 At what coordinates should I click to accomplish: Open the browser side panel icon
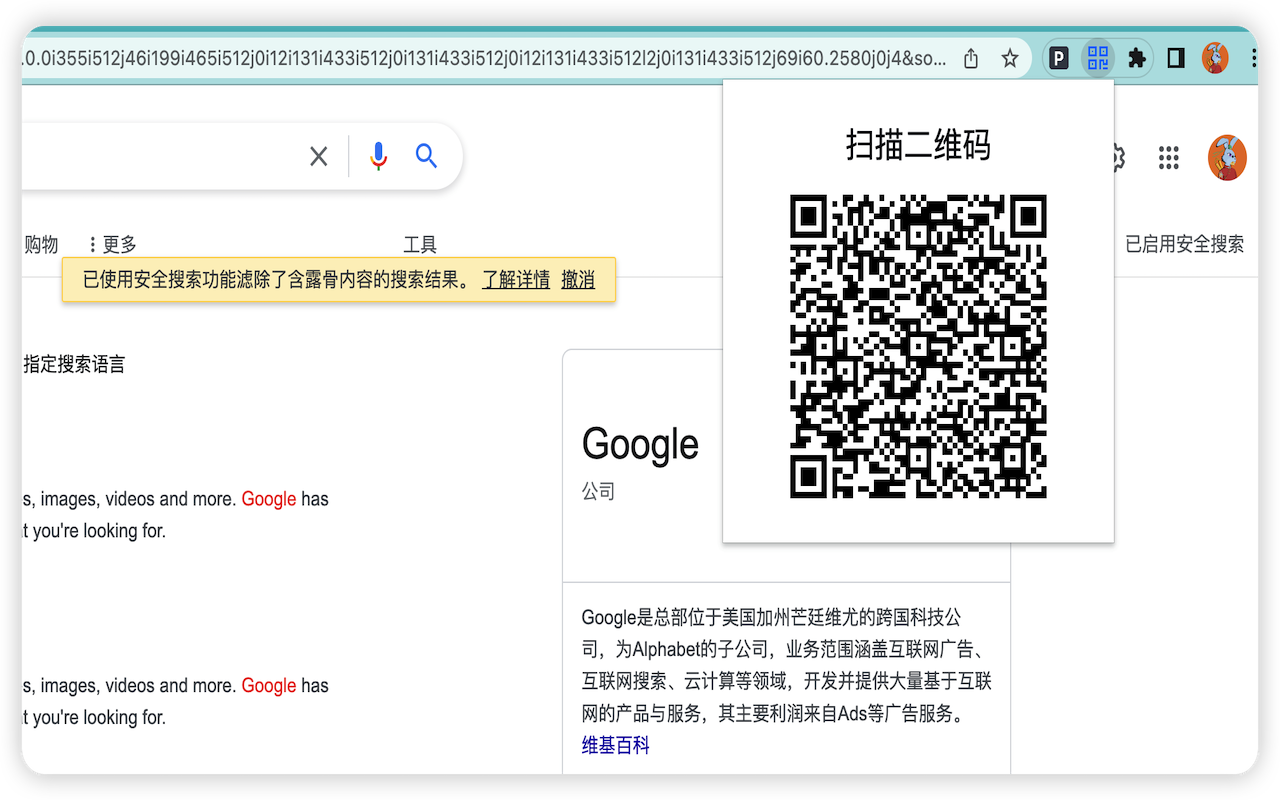click(1176, 59)
